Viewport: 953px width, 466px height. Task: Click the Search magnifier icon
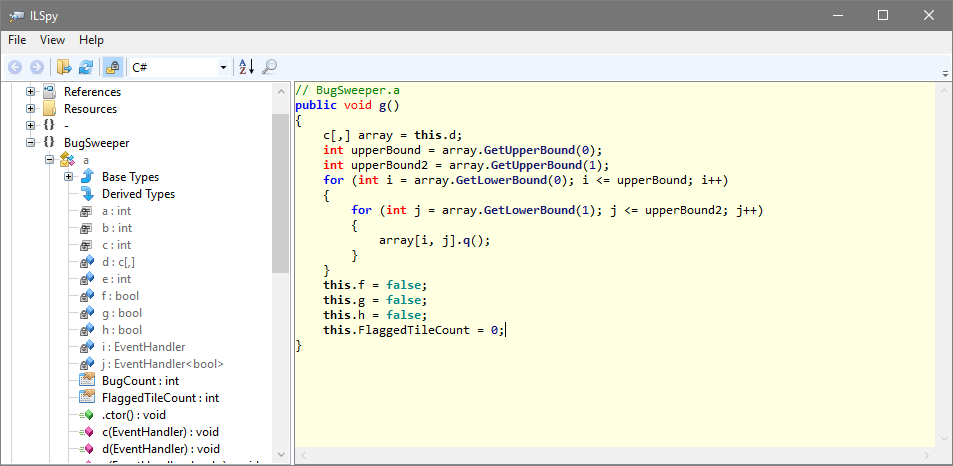(x=269, y=67)
